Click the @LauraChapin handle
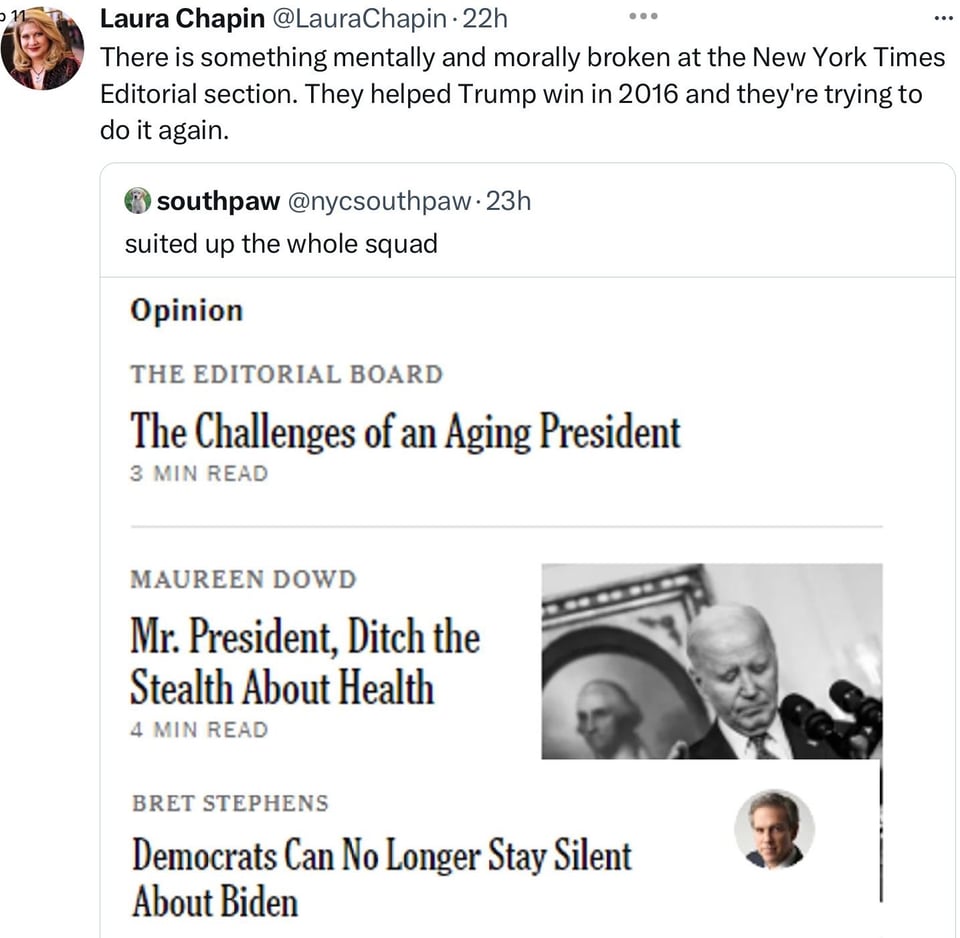This screenshot has height=938, width=960. [x=355, y=18]
